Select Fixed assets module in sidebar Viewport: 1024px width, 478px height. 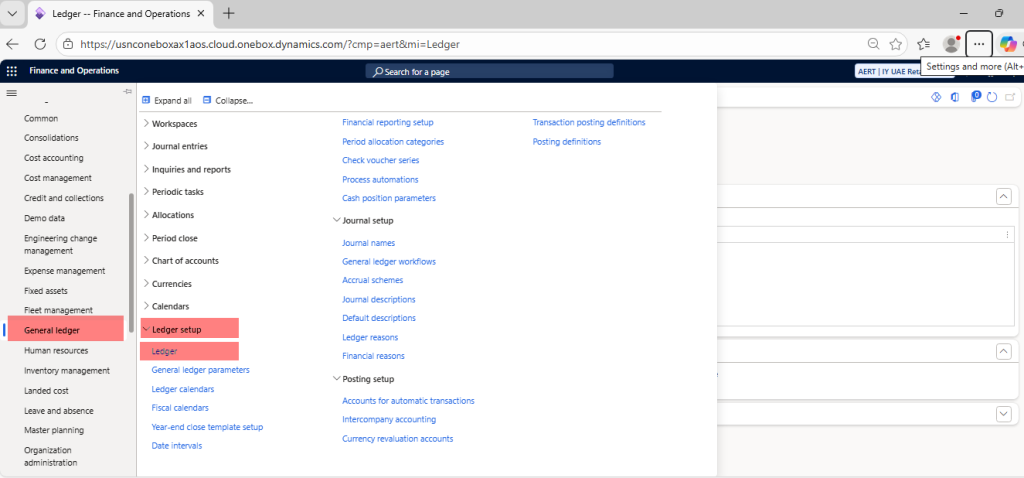pyautogui.click(x=45, y=290)
